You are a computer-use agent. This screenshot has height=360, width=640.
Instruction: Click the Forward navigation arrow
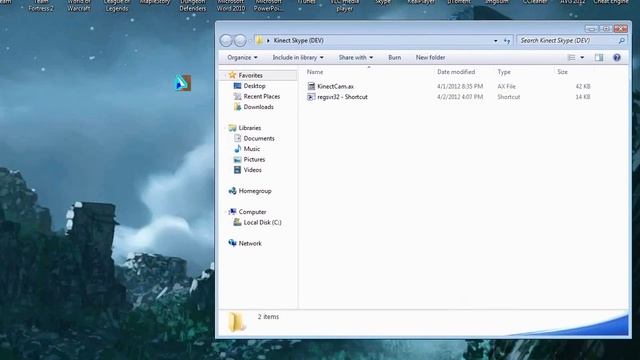pos(240,40)
